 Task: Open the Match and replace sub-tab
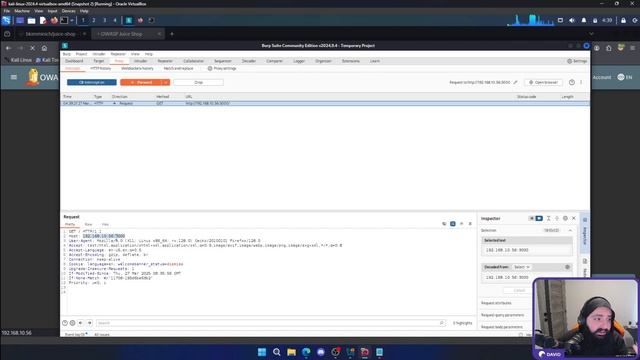(x=178, y=69)
